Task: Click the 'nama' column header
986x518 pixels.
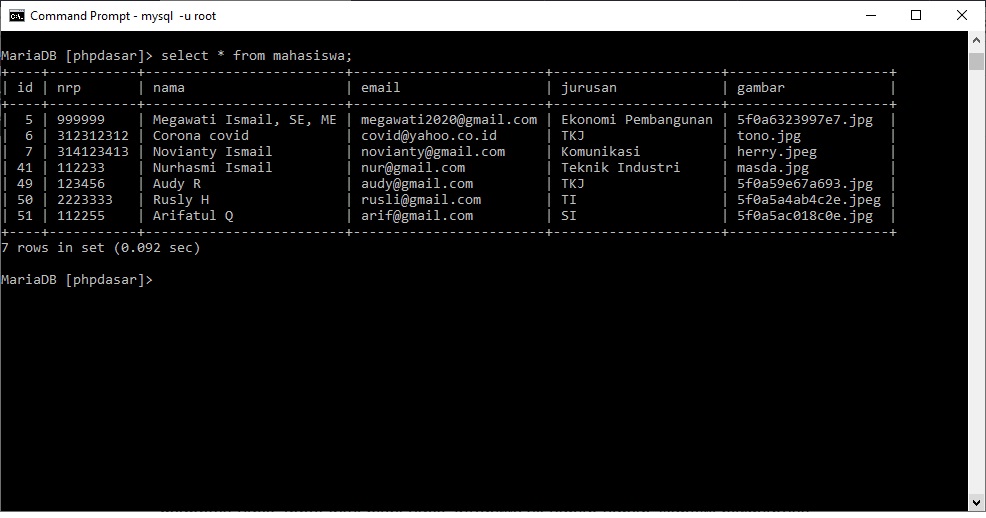Action: [x=169, y=88]
